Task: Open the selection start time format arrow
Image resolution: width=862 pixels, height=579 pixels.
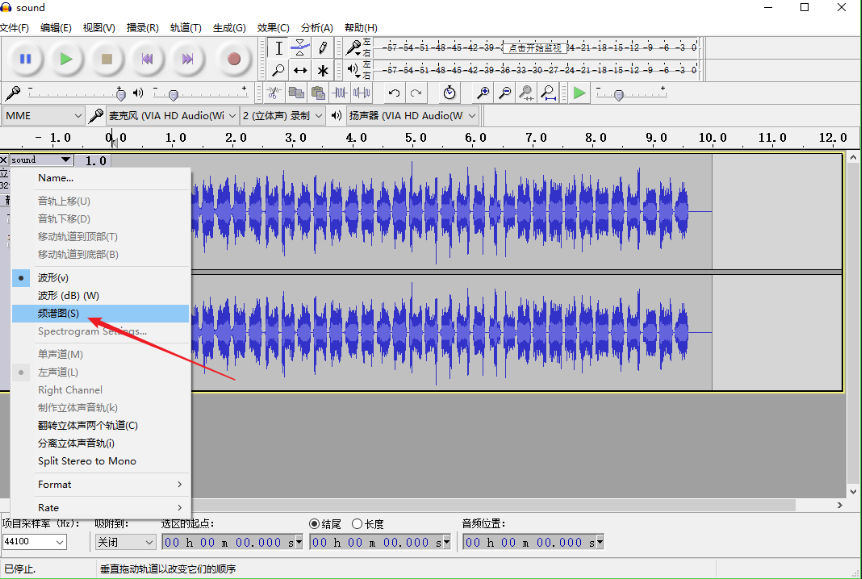Action: [299, 542]
